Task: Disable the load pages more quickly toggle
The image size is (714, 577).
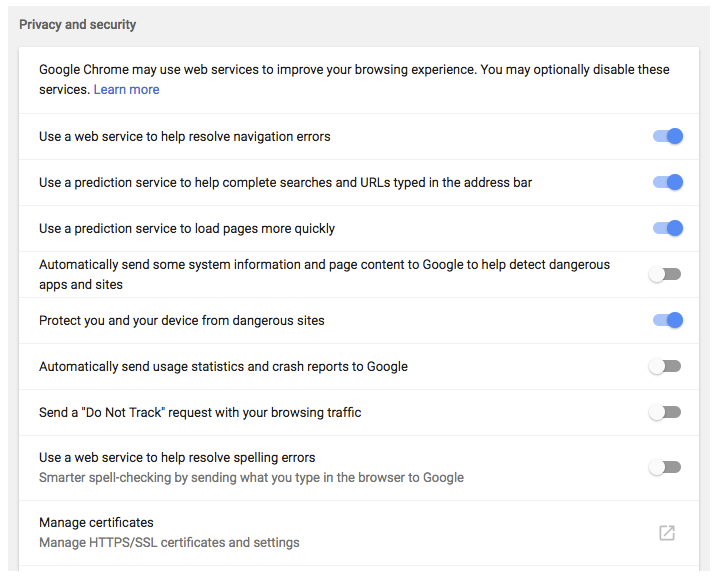Action: point(668,228)
